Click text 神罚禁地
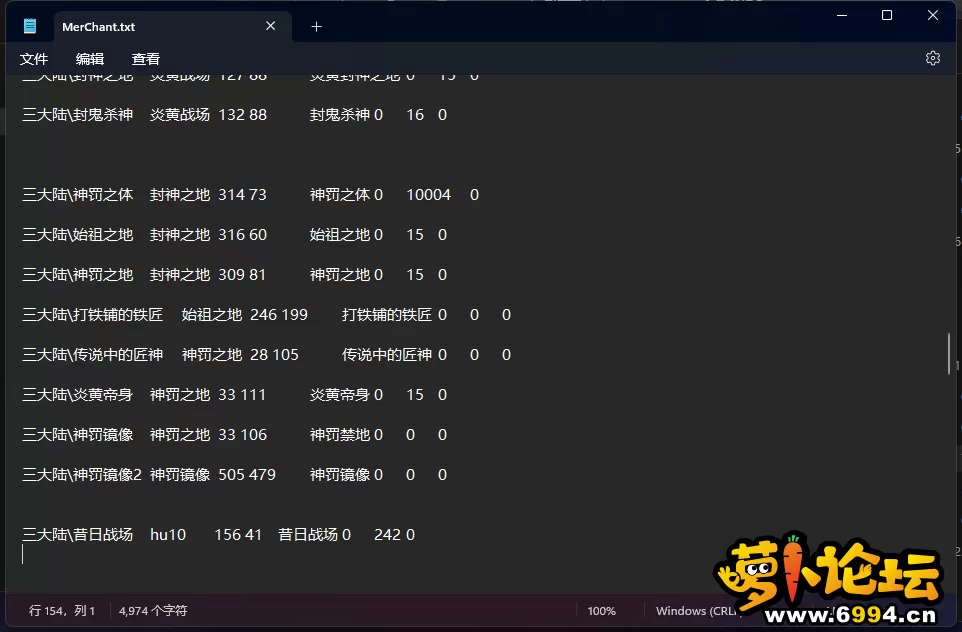This screenshot has width=962, height=632. (340, 434)
